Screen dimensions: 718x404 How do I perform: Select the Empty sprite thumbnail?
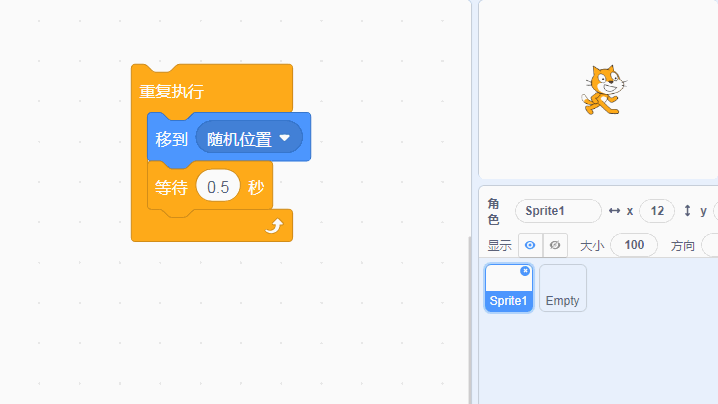(x=563, y=288)
